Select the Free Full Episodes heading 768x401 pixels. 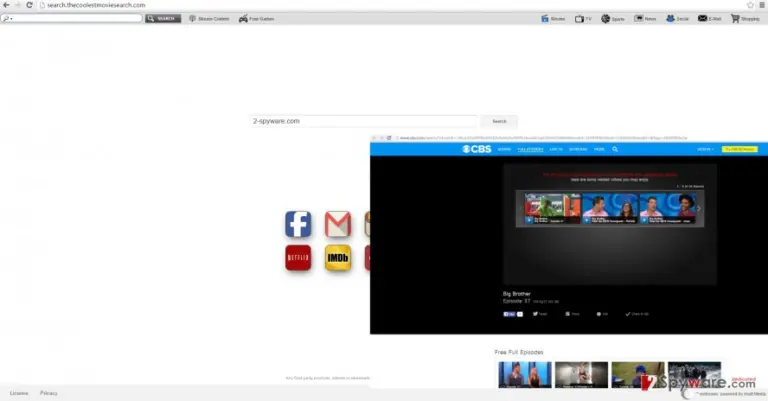click(519, 352)
